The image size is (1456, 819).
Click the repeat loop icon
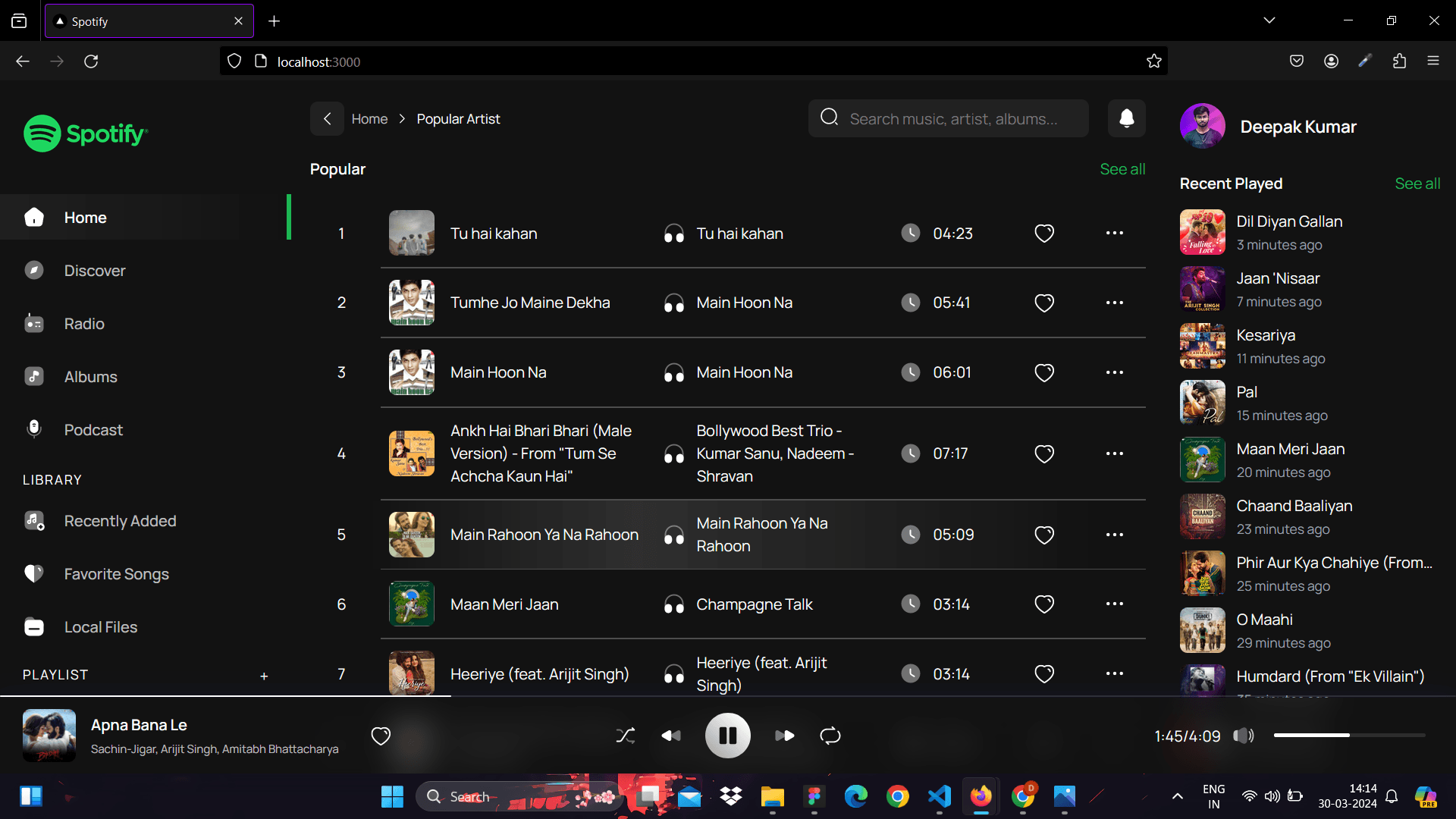coord(830,736)
